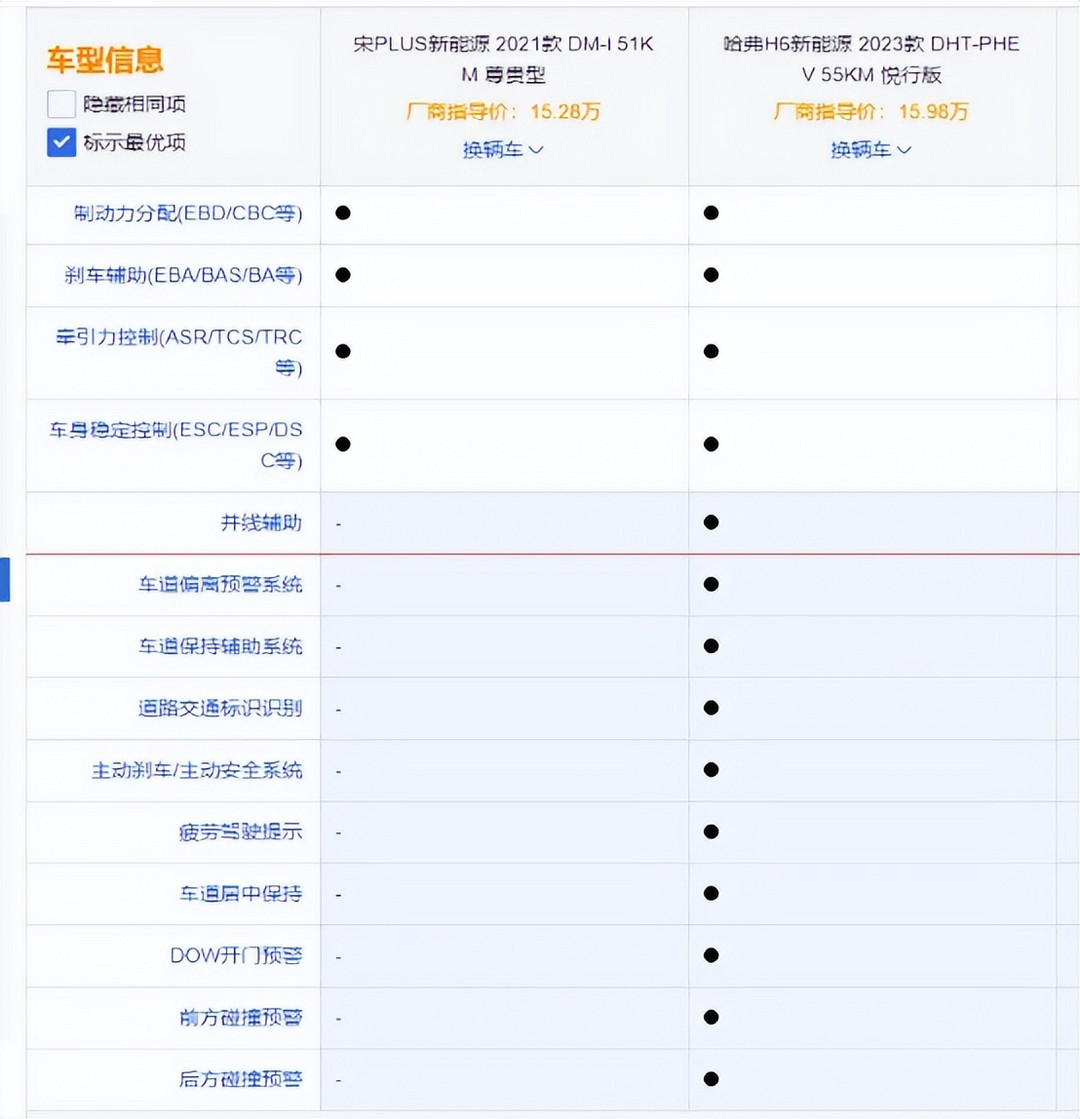Click 哈弗H6 dot in 车道居中保持 row
The height and width of the screenshot is (1119, 1080).
click(x=711, y=893)
